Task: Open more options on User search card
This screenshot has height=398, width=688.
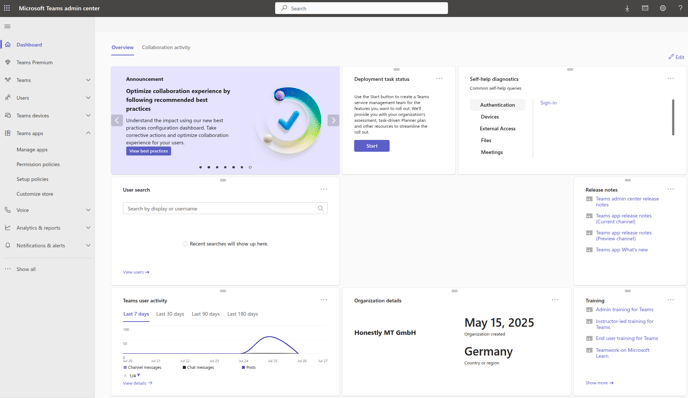Action: pyautogui.click(x=323, y=189)
